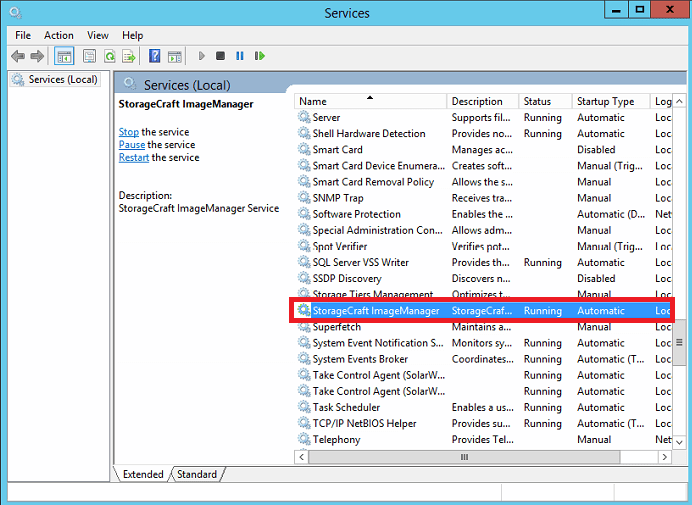
Task: Click the Start Service play icon
Action: pyautogui.click(x=202, y=56)
